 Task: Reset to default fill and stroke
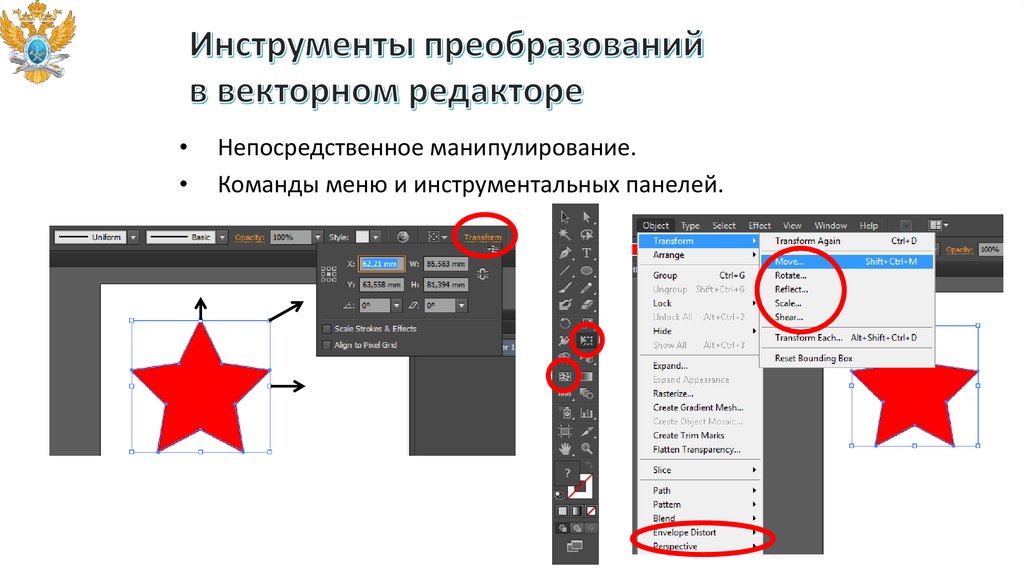click(559, 494)
